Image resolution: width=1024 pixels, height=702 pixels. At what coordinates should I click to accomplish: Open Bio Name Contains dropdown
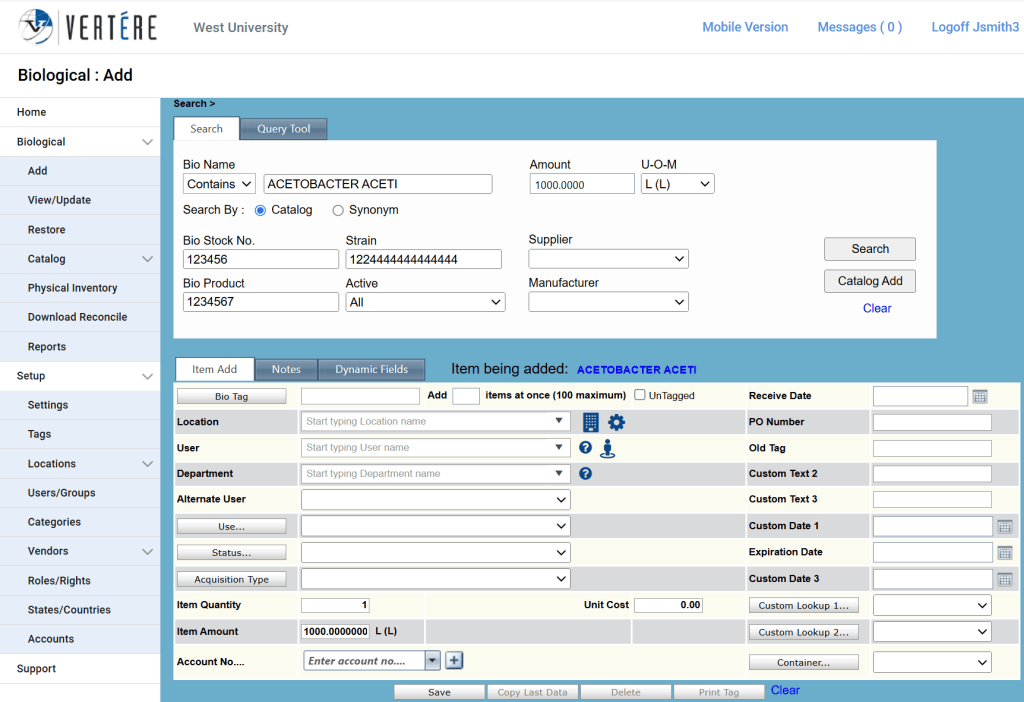(x=219, y=184)
